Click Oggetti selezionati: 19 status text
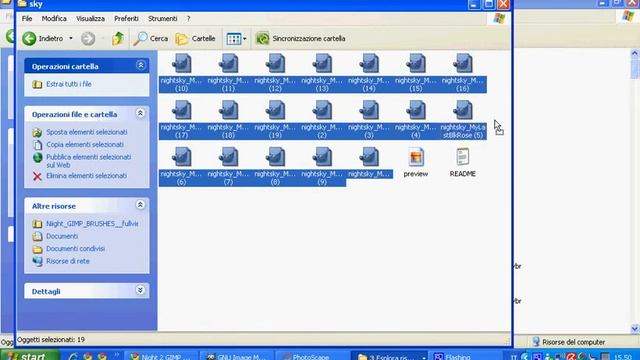 point(51,340)
